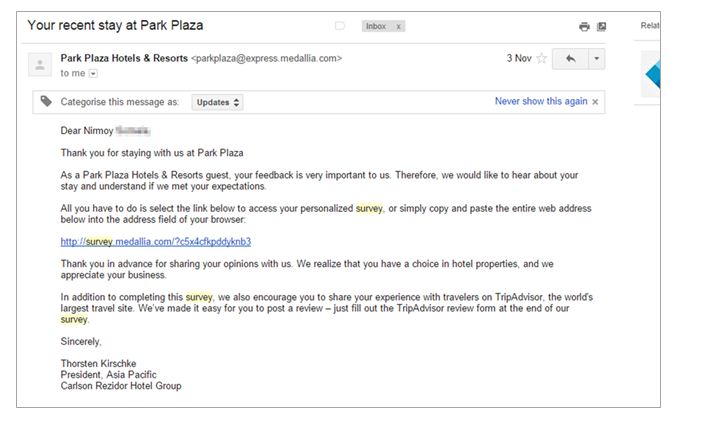Click 'Never show this again' link
This screenshot has height=428, width=715.
541,101
